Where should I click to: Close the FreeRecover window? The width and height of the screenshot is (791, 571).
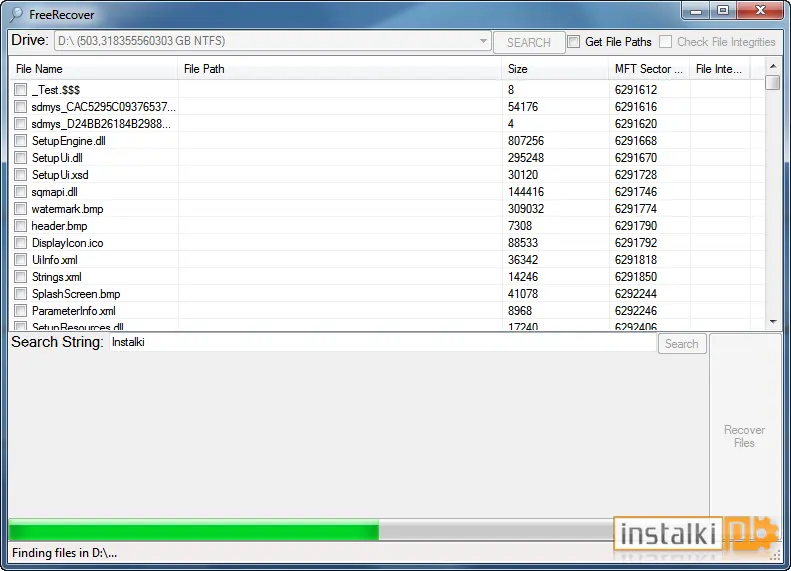click(760, 11)
